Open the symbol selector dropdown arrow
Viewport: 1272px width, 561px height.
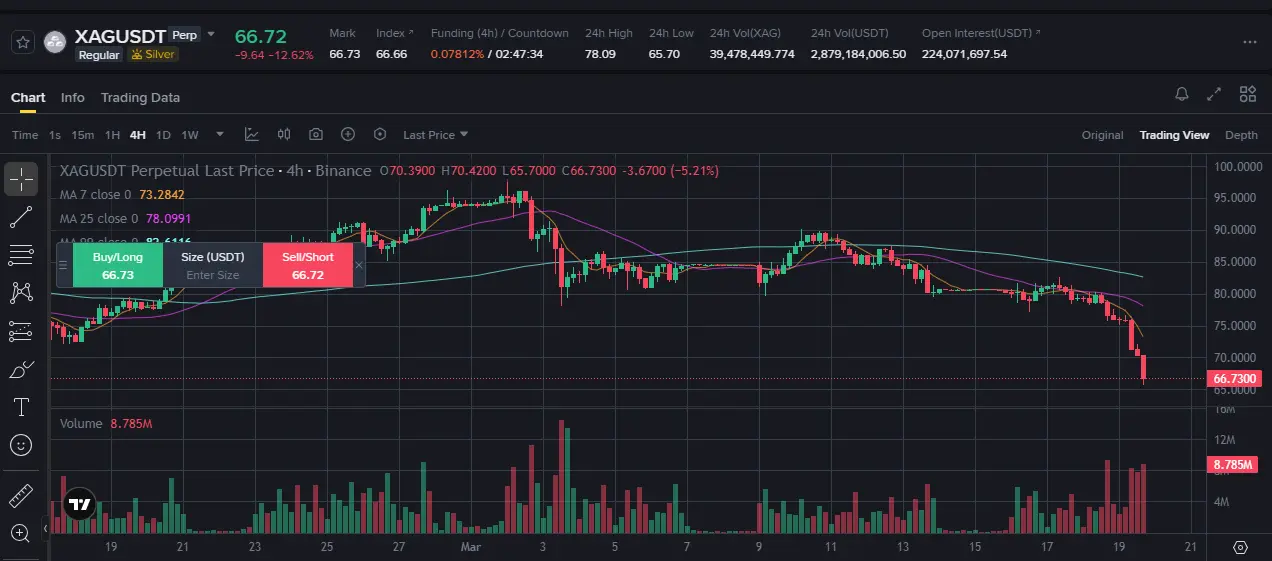point(210,35)
